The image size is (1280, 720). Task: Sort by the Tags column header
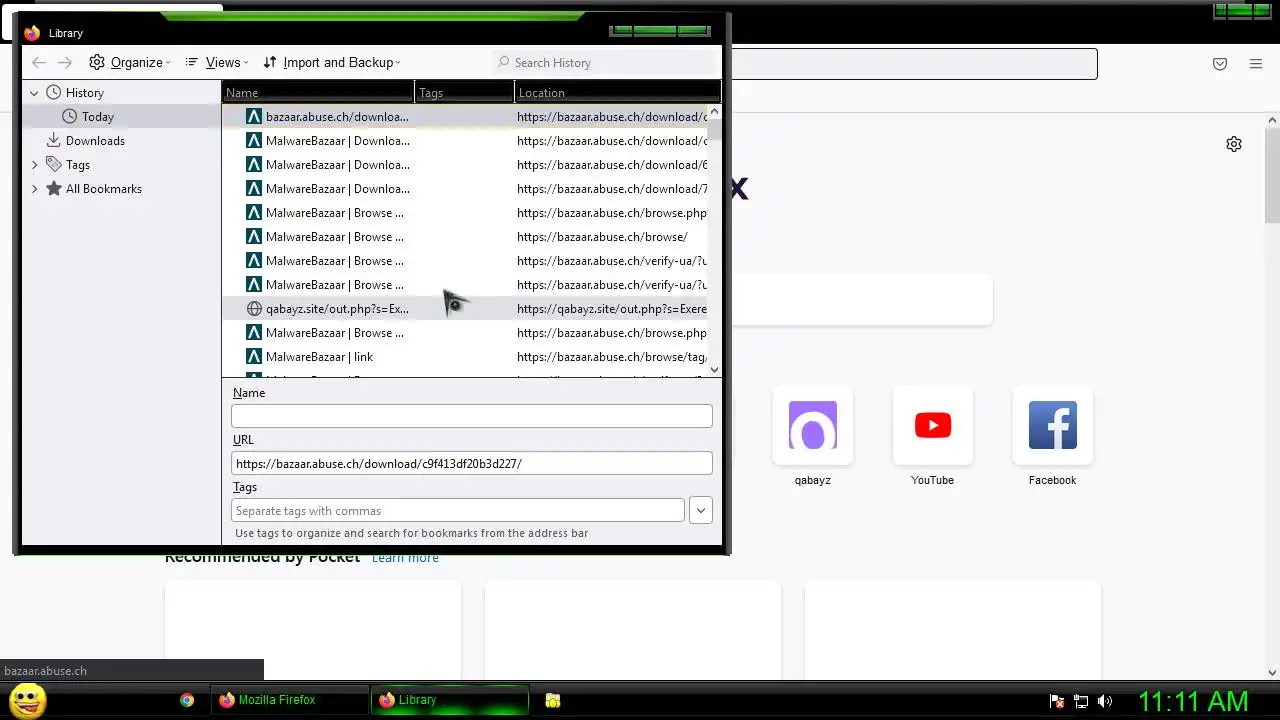465,92
